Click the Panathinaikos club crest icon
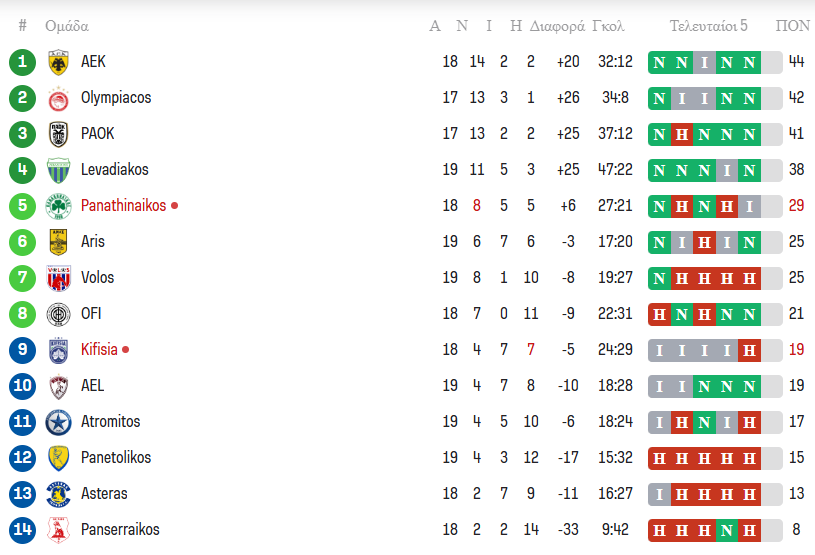This screenshot has height=555, width=815. (x=58, y=206)
